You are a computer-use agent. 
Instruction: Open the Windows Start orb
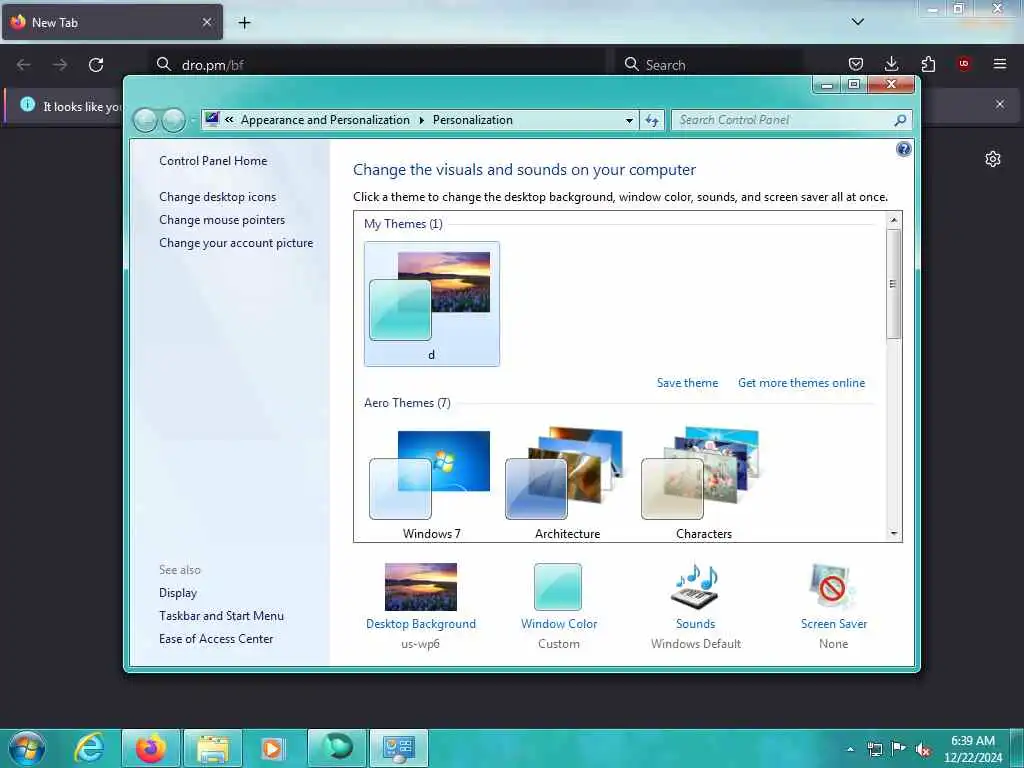click(27, 748)
